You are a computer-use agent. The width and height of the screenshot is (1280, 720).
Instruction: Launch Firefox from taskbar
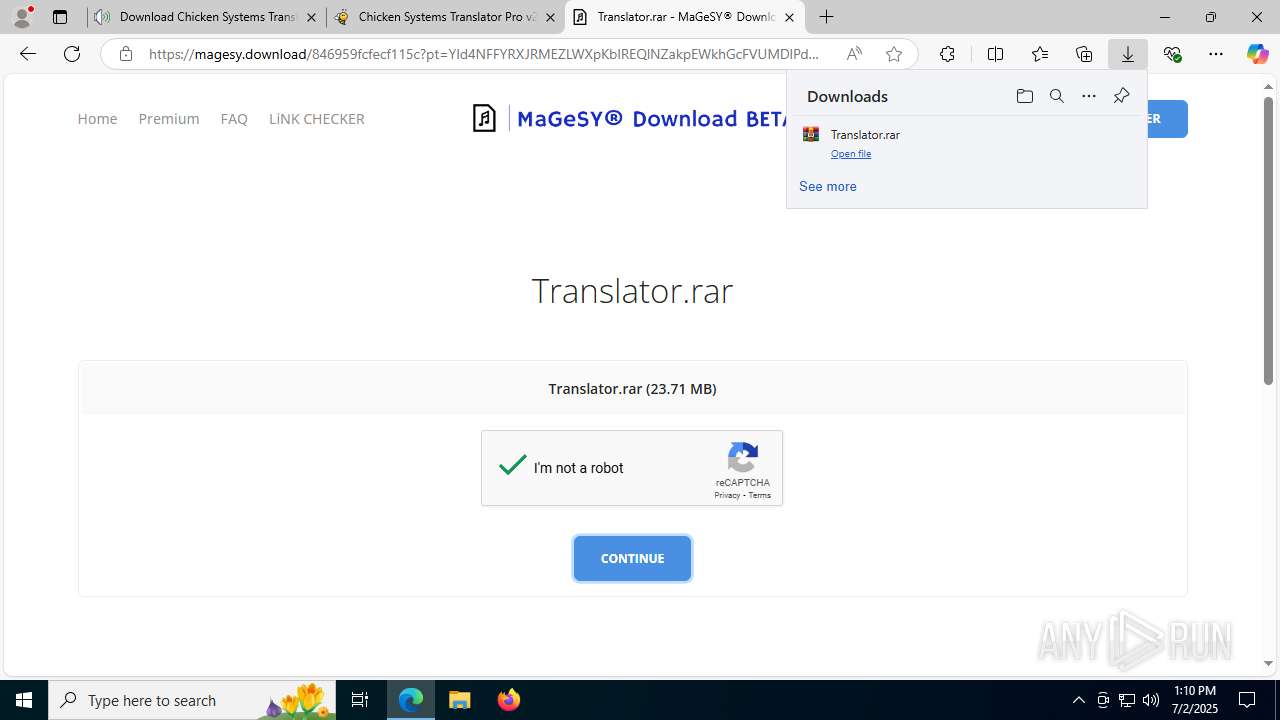point(509,700)
